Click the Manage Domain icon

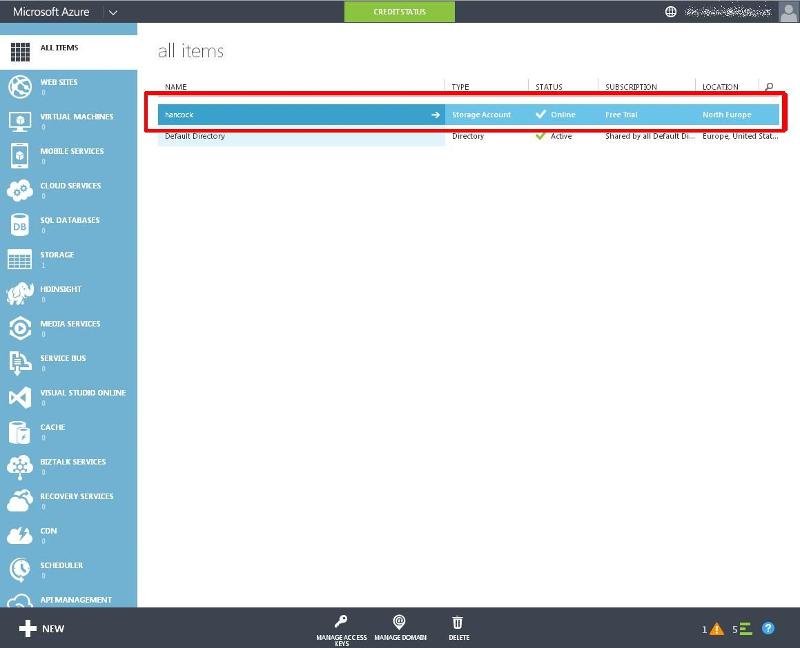(x=399, y=622)
